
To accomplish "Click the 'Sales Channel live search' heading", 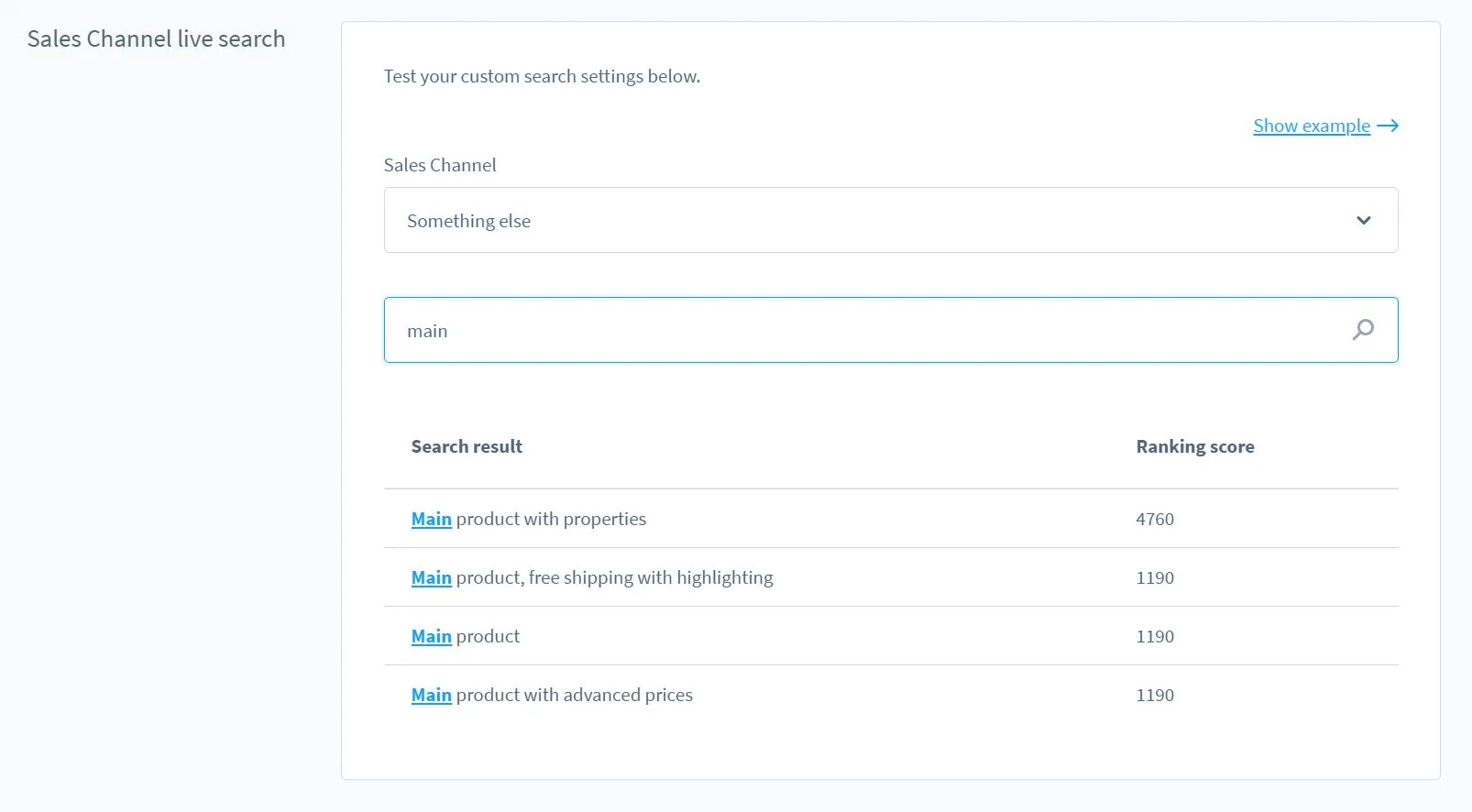I will pyautogui.click(x=156, y=38).
